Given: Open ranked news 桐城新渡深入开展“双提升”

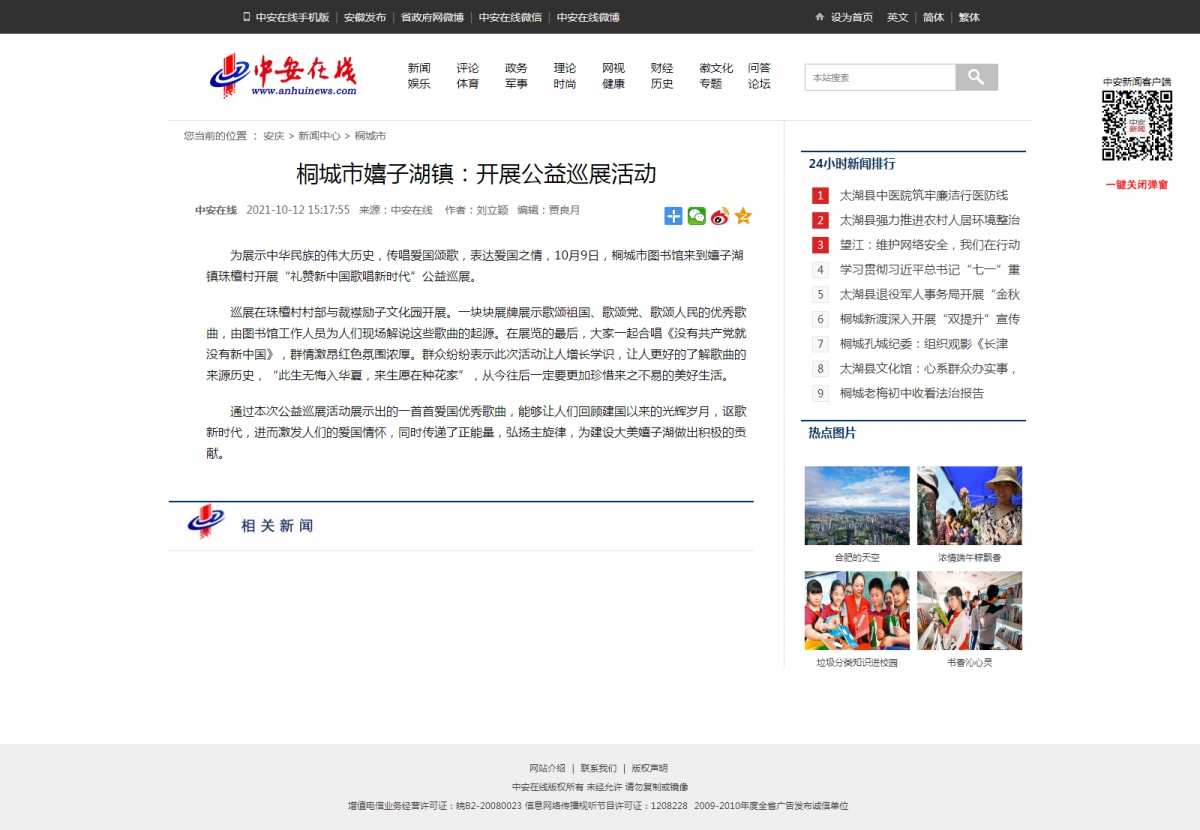Looking at the screenshot, I should click(x=930, y=319).
